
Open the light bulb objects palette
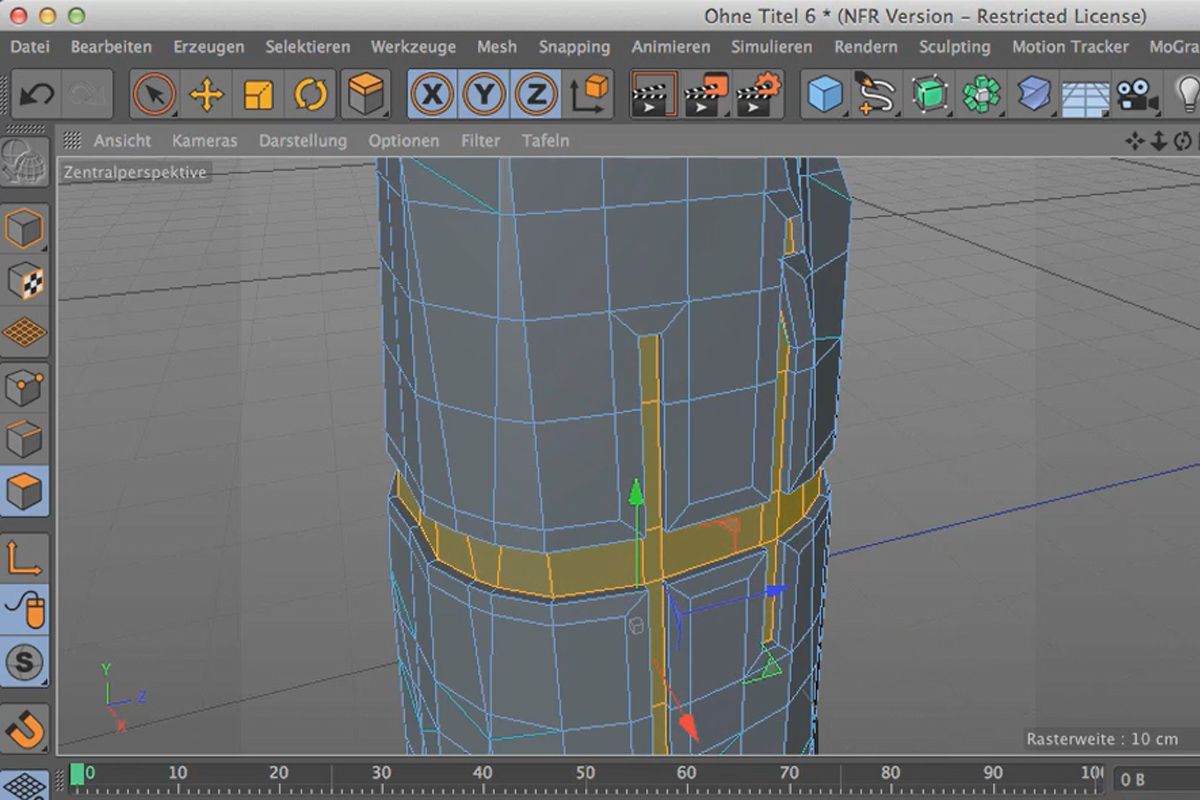click(1187, 95)
